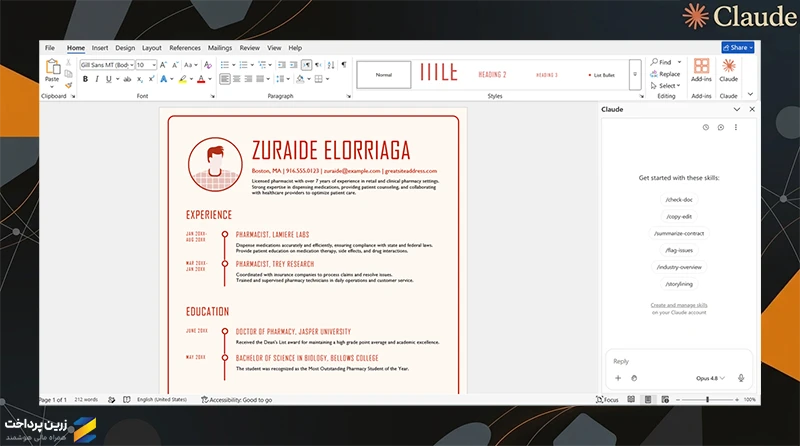This screenshot has width=800, height=446.
Task: Toggle Show/Hide paragraph marks
Action: click(344, 65)
